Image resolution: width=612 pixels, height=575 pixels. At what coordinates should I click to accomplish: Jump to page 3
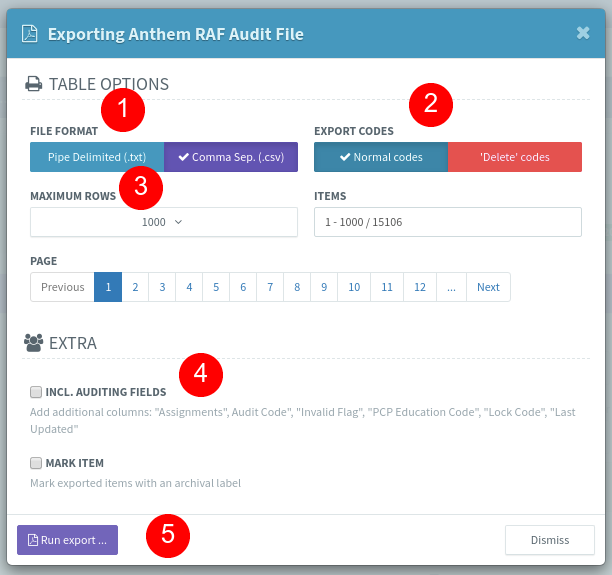[x=162, y=287]
